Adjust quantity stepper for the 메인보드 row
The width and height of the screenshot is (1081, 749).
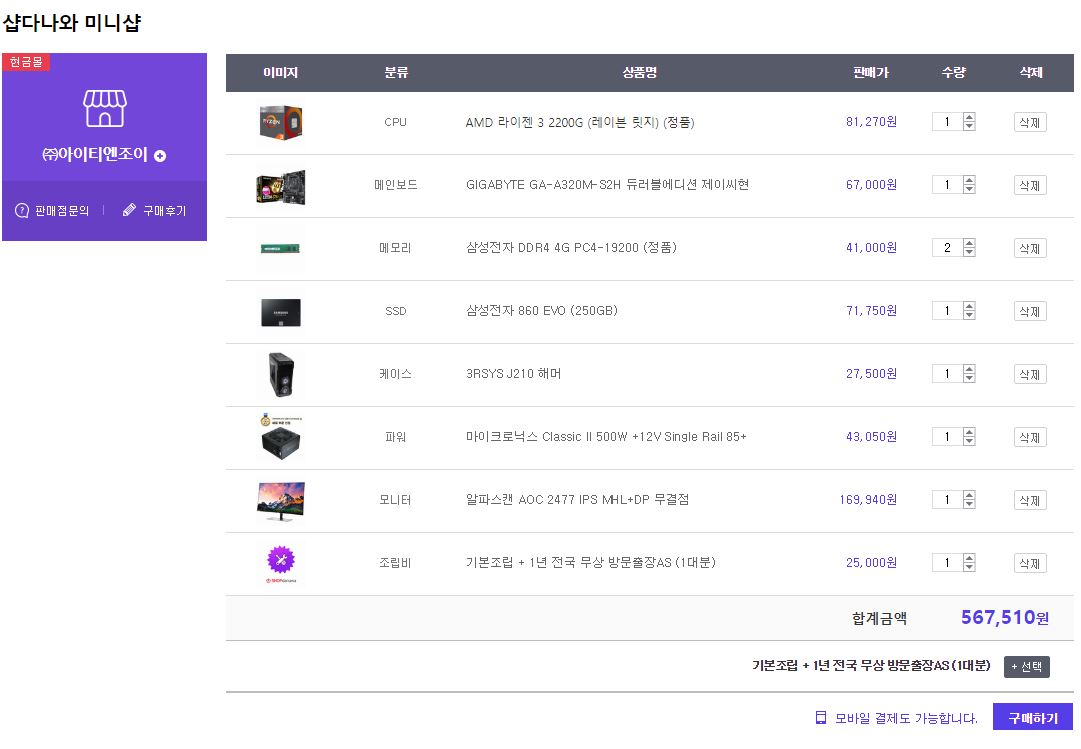click(x=969, y=185)
